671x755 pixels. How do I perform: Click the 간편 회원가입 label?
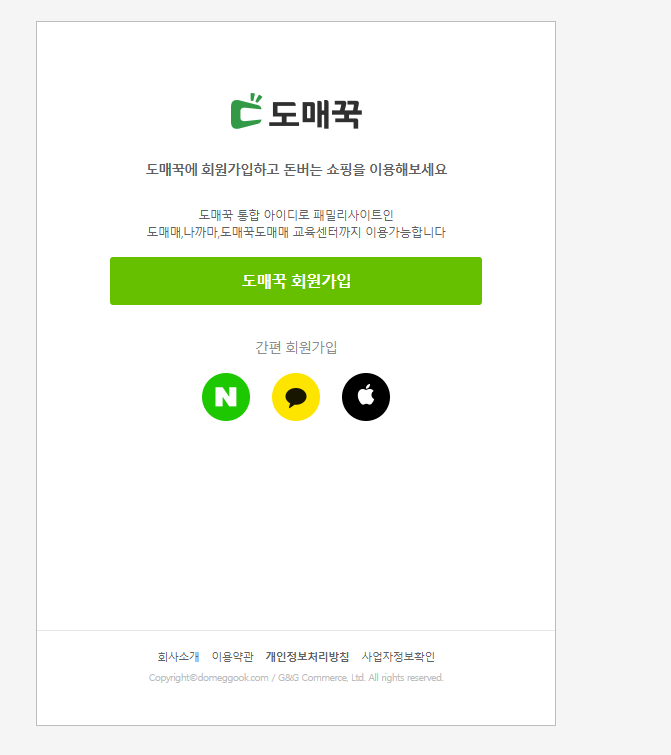pos(296,347)
